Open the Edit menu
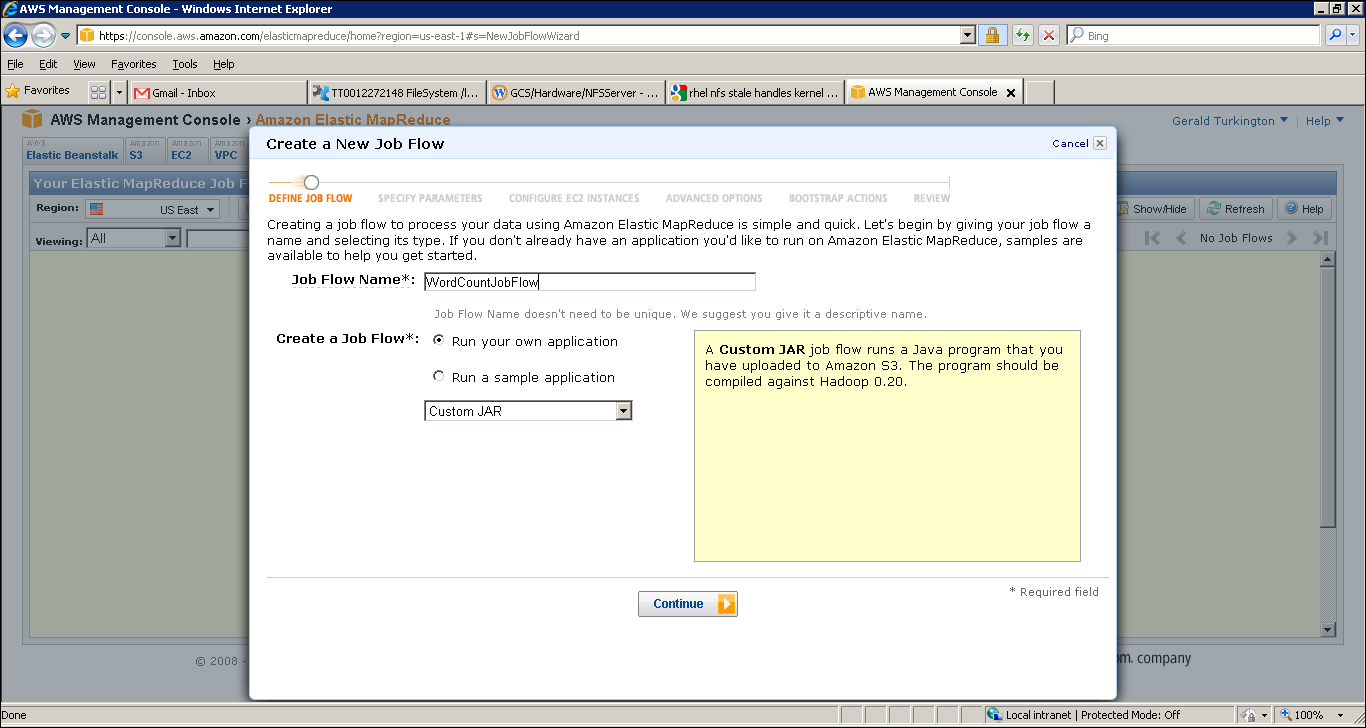This screenshot has height=728, width=1366. click(x=48, y=64)
